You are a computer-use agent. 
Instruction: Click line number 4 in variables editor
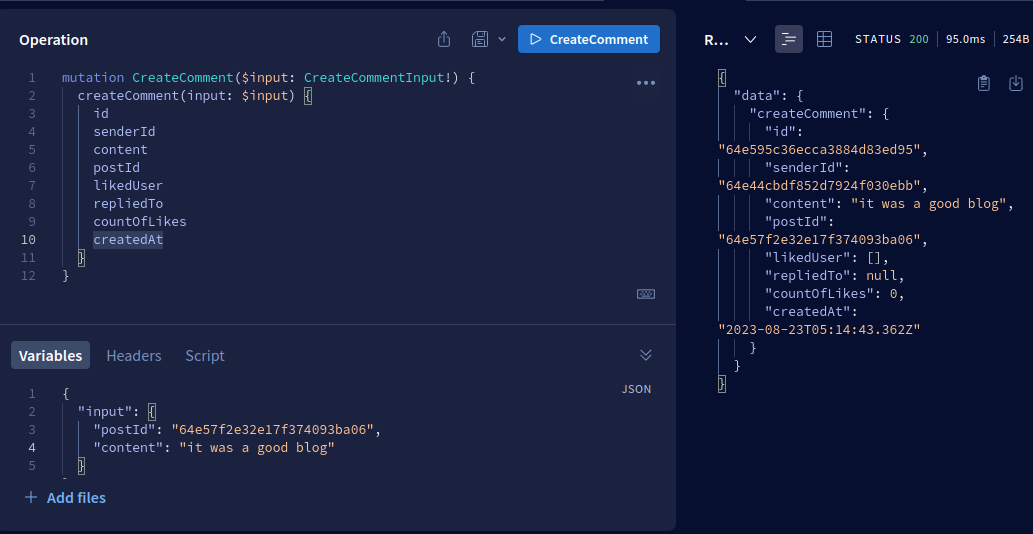32,448
